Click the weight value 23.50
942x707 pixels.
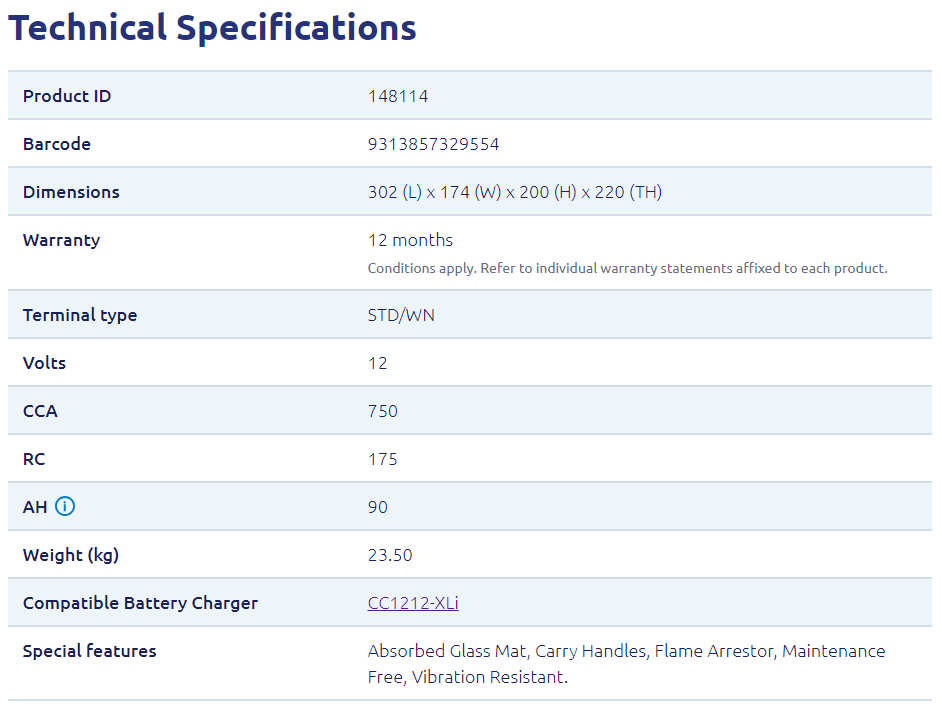pyautogui.click(x=390, y=555)
